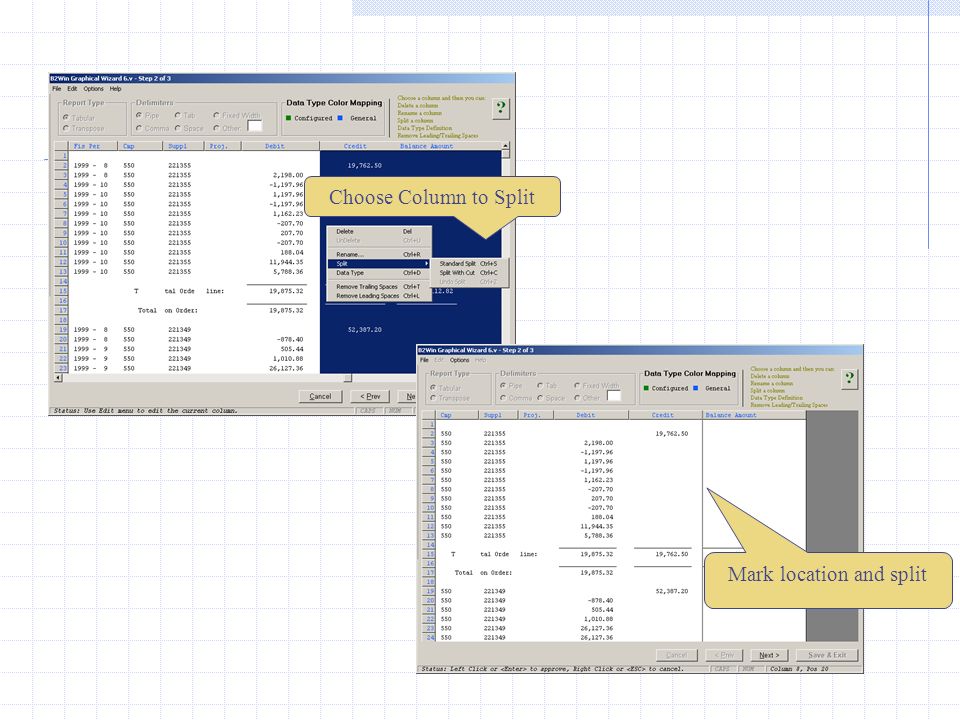Expand the Split submenu entry

pyautogui.click(x=378, y=263)
